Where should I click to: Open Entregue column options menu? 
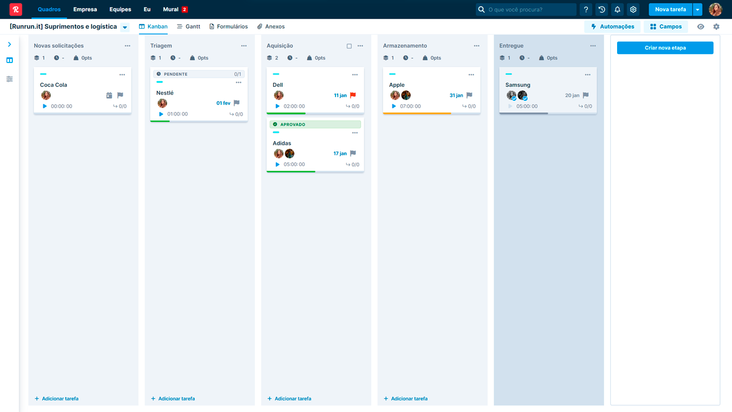[x=592, y=46]
